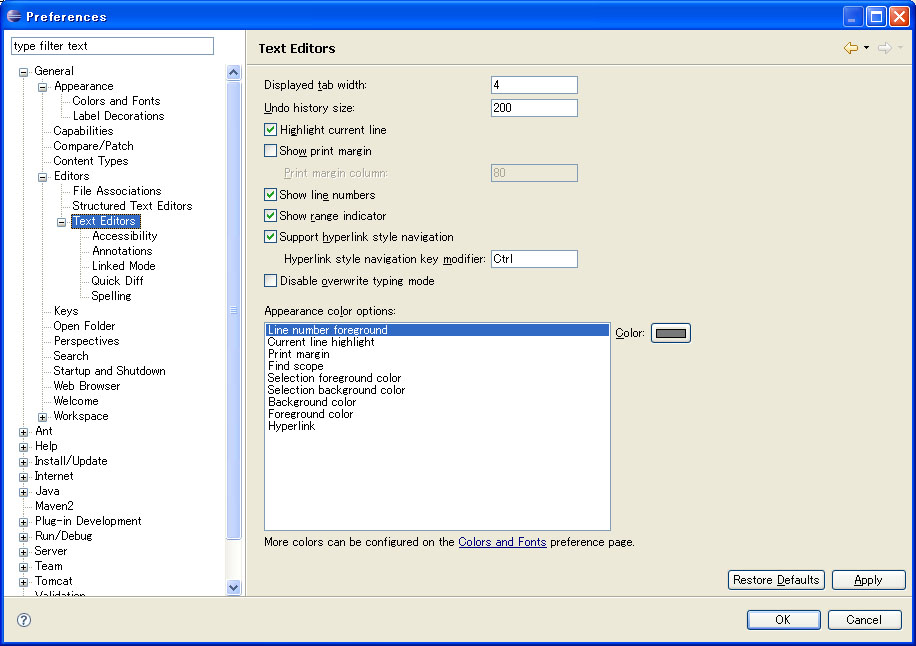Screen dimensions: 916x646
Task: Expand the Workspace tree node
Action: [43, 416]
